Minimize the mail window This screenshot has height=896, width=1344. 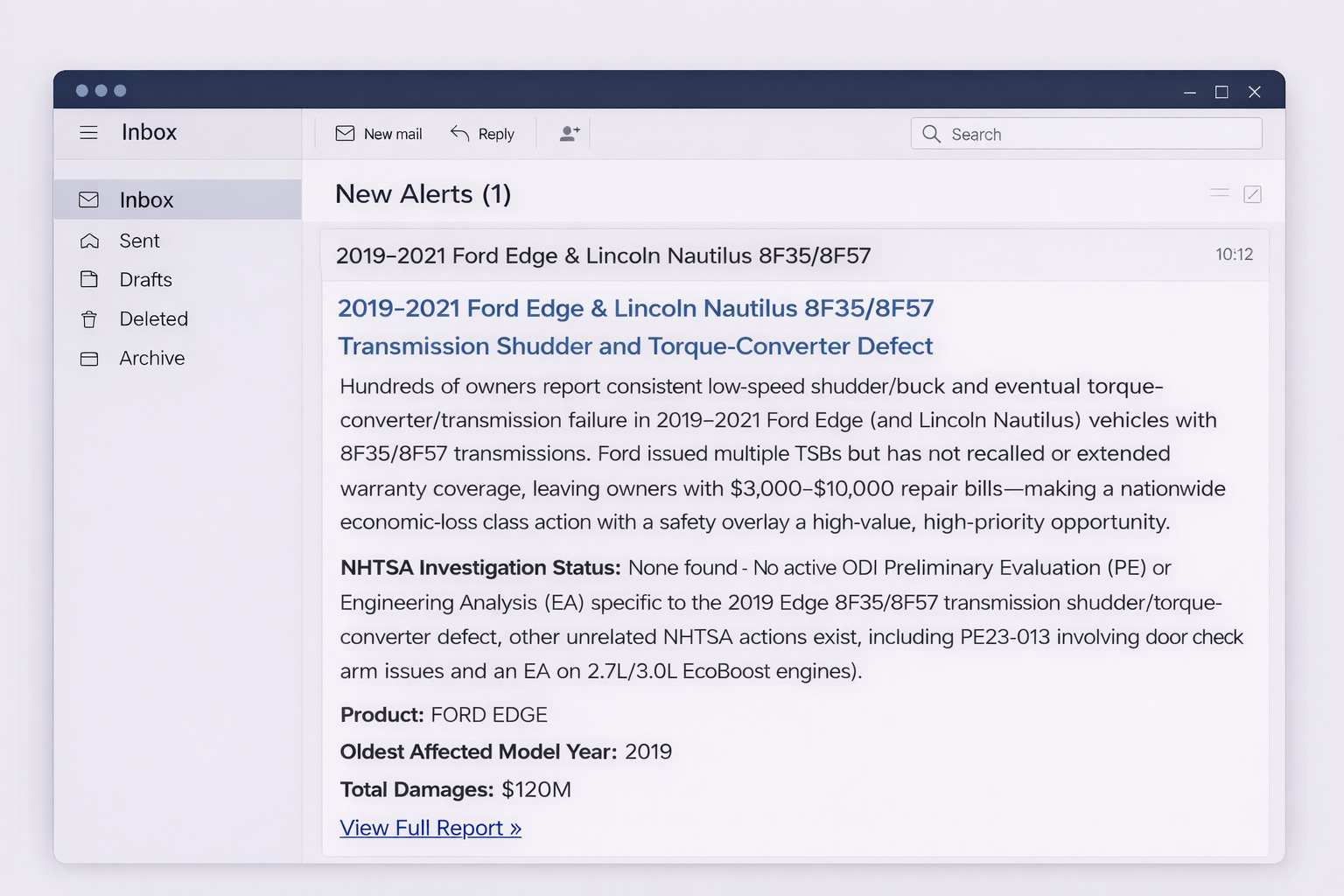tap(1190, 92)
